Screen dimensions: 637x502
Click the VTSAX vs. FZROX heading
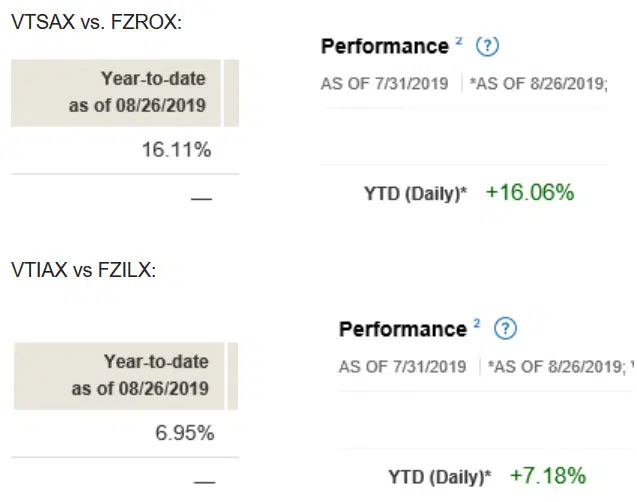[96, 23]
